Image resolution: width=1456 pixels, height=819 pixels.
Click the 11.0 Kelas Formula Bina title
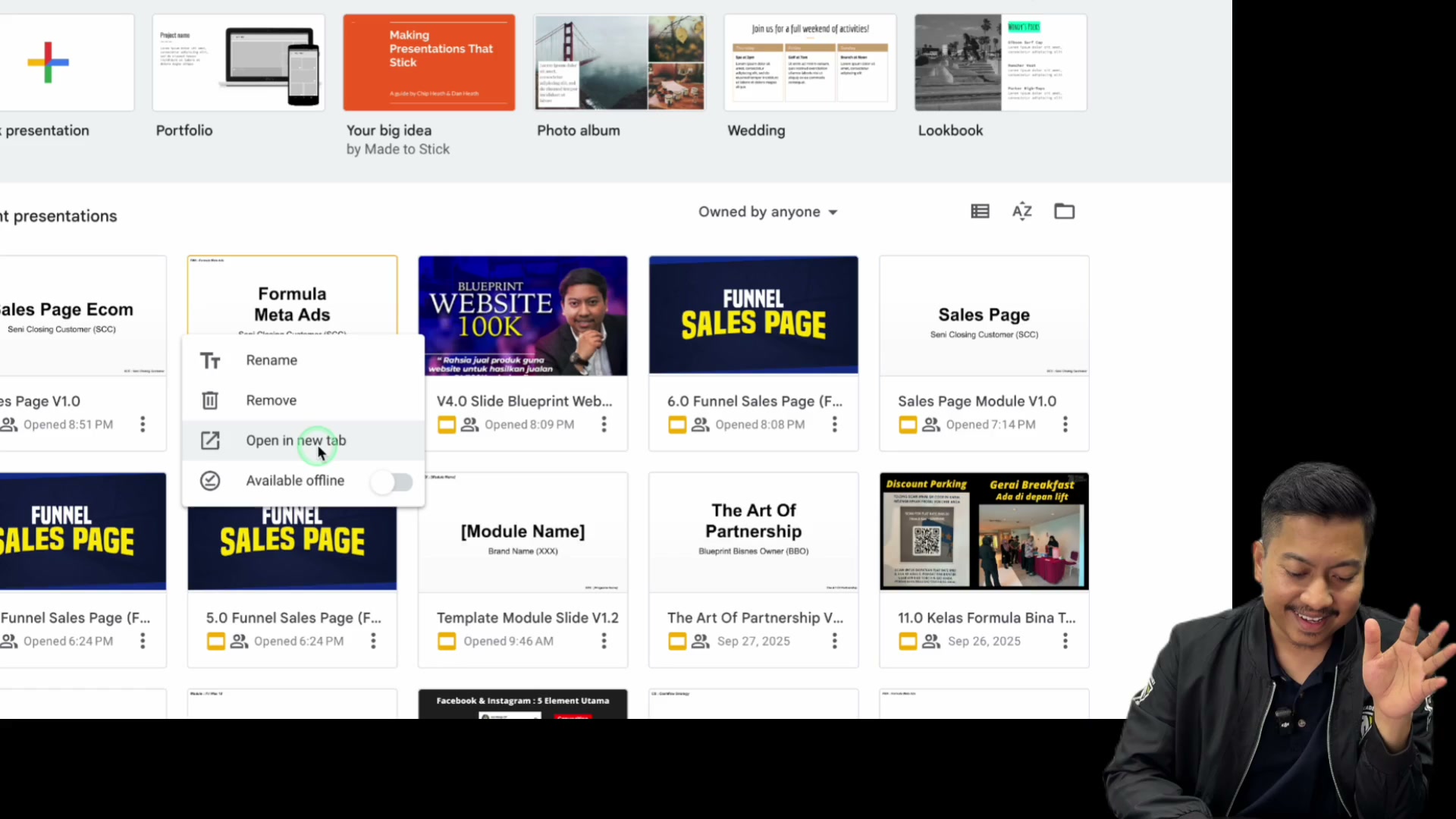click(x=987, y=618)
